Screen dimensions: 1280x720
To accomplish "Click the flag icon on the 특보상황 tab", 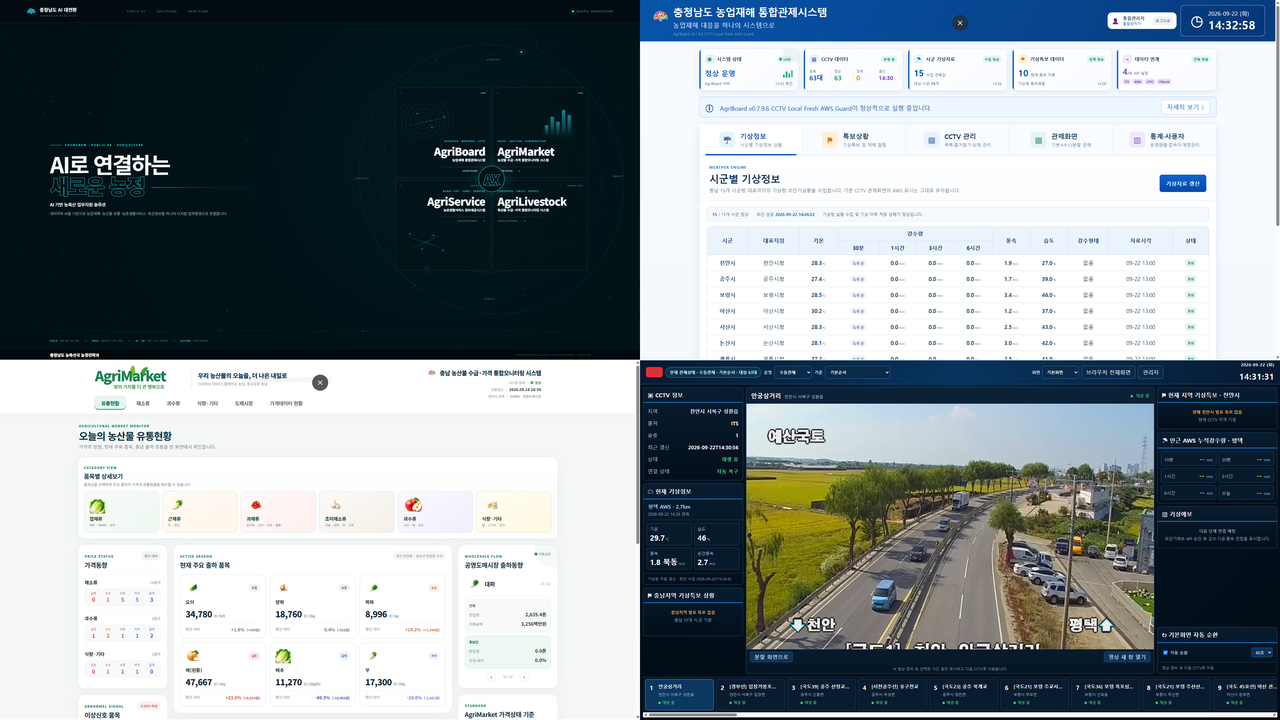I will coord(829,141).
